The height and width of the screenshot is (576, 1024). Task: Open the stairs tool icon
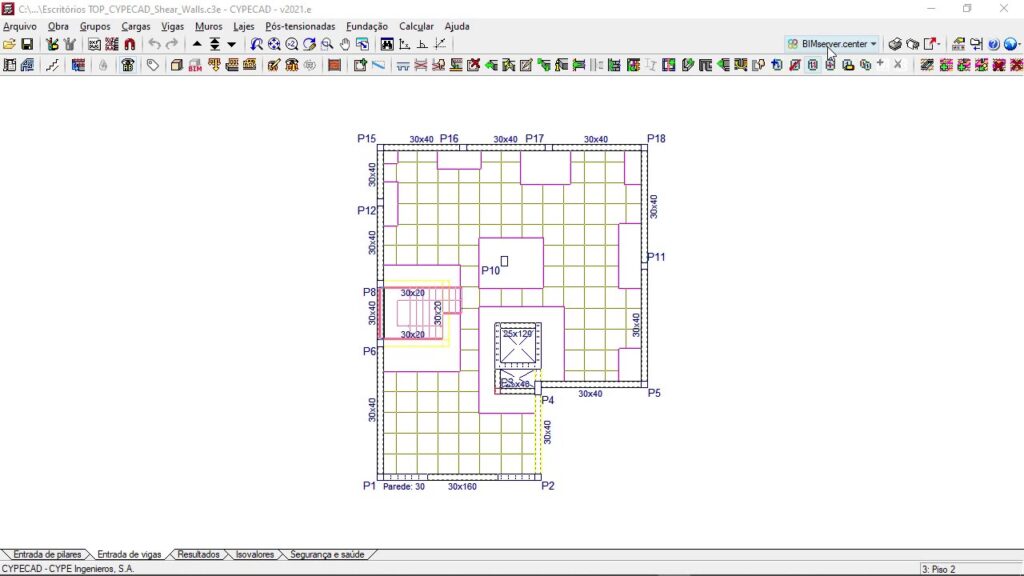[51, 65]
